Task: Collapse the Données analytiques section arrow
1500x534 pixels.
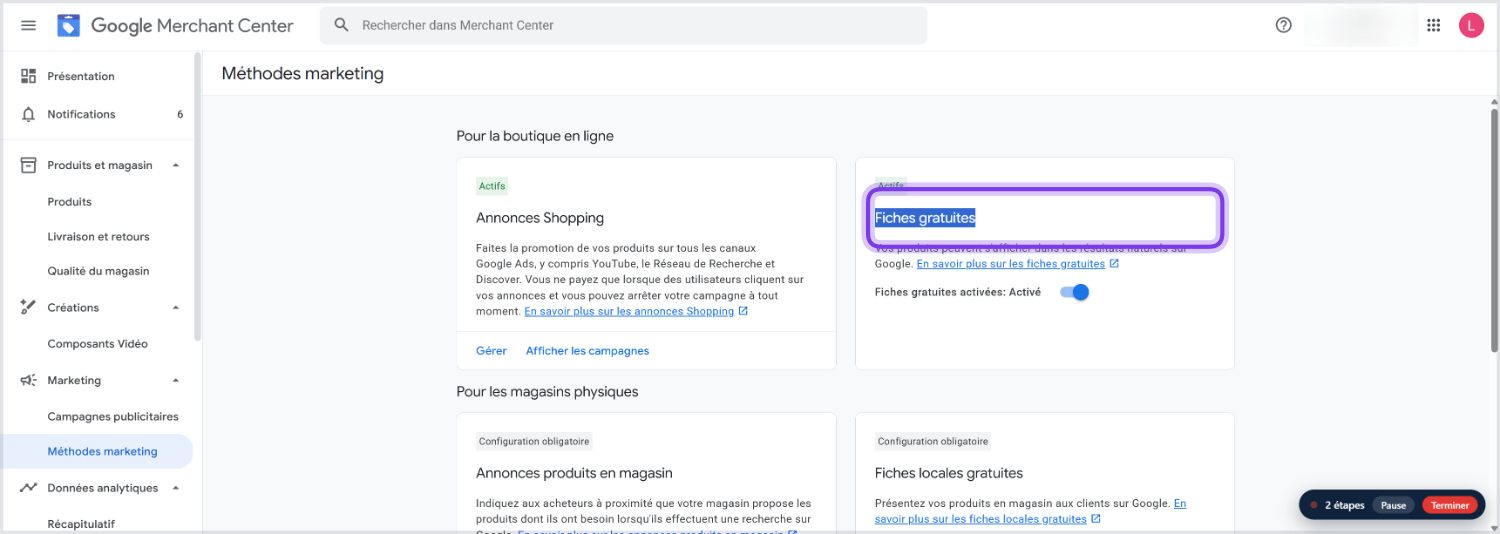Action: pos(176,488)
